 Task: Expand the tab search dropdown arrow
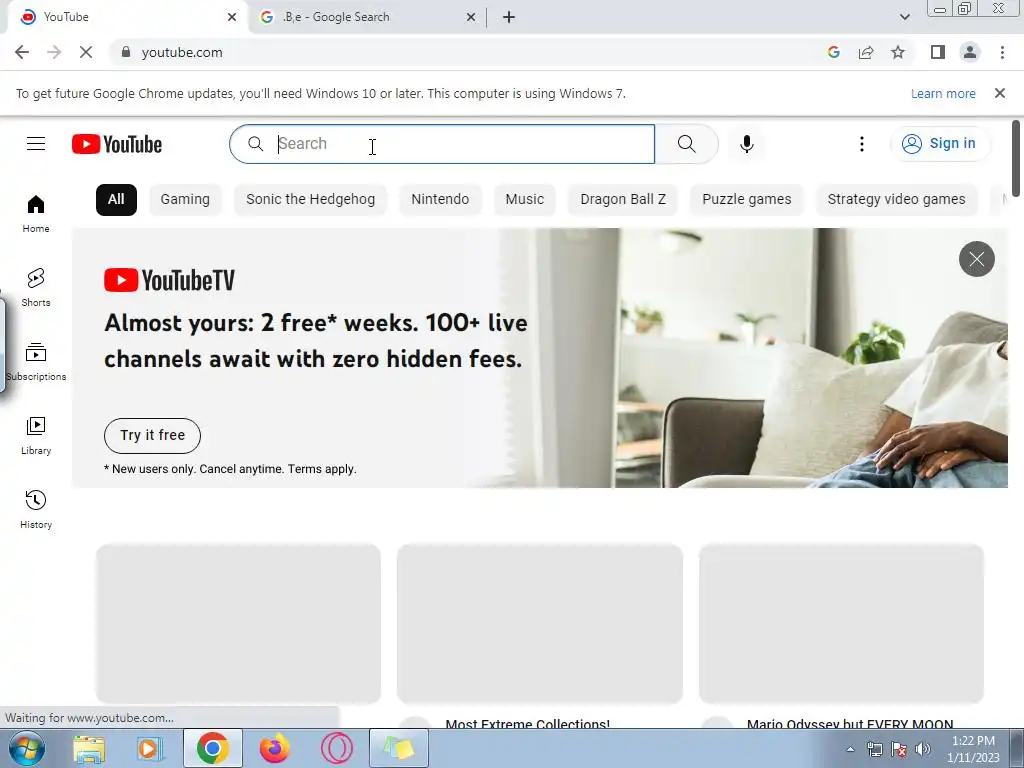tap(904, 17)
